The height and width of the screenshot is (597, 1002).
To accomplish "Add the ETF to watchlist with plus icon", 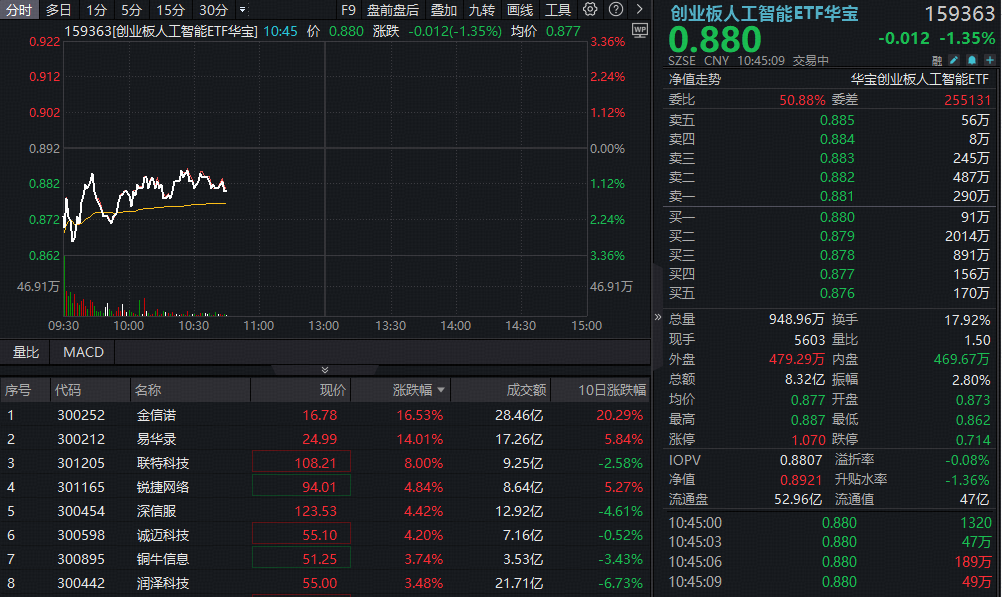I will 989,60.
